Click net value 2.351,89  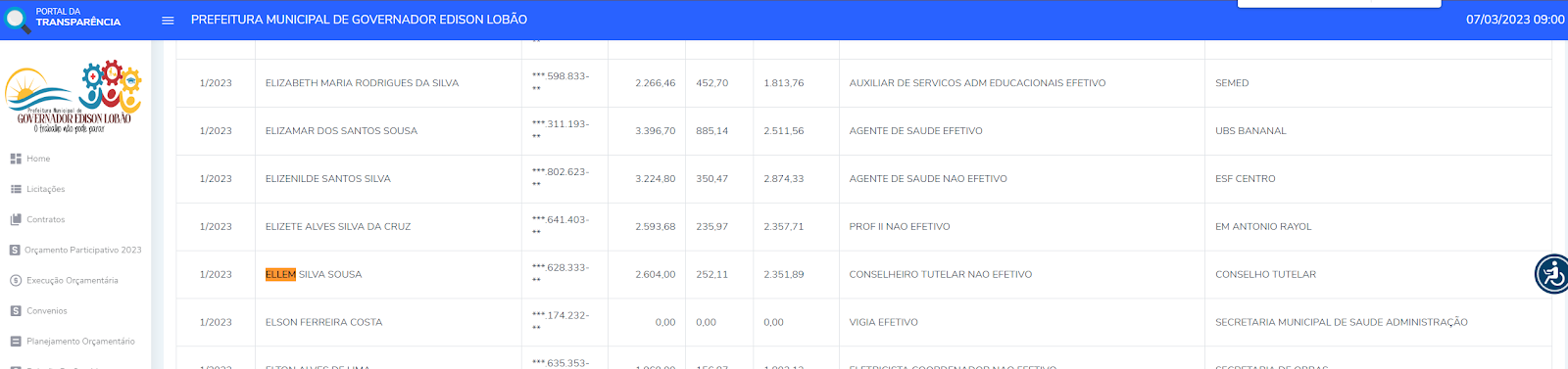click(784, 275)
